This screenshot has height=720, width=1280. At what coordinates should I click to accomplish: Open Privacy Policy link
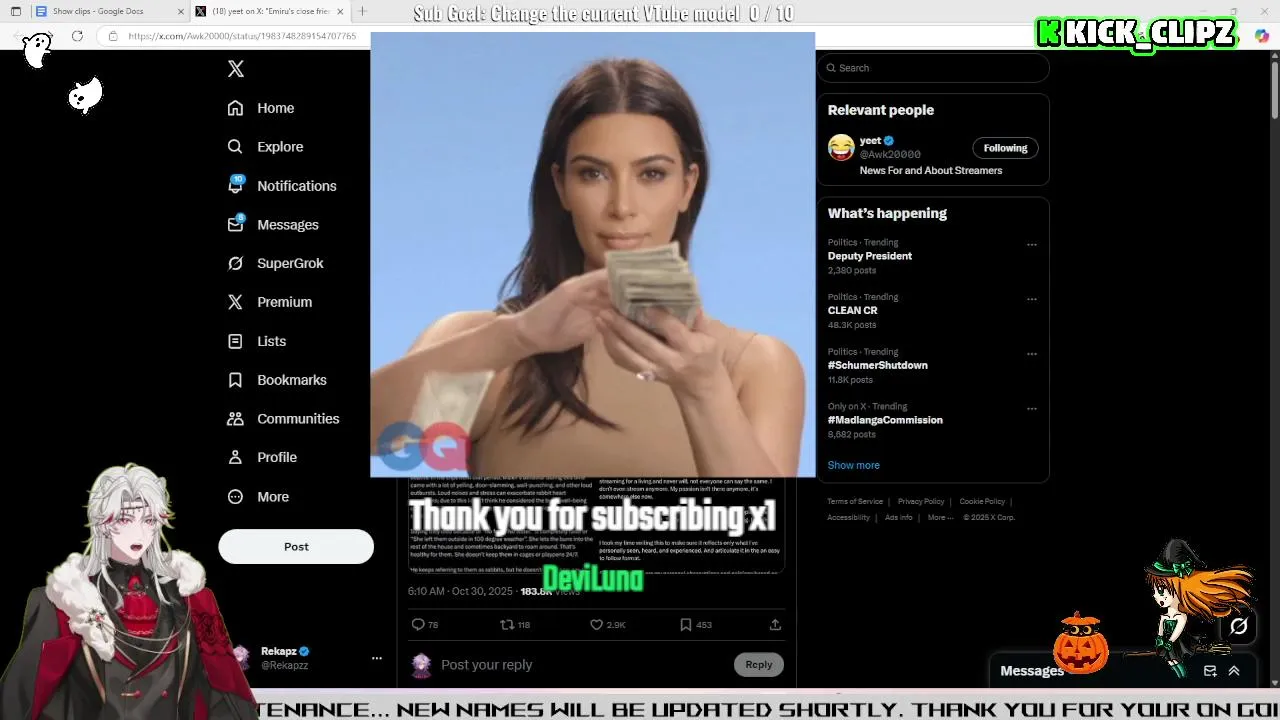(921, 502)
